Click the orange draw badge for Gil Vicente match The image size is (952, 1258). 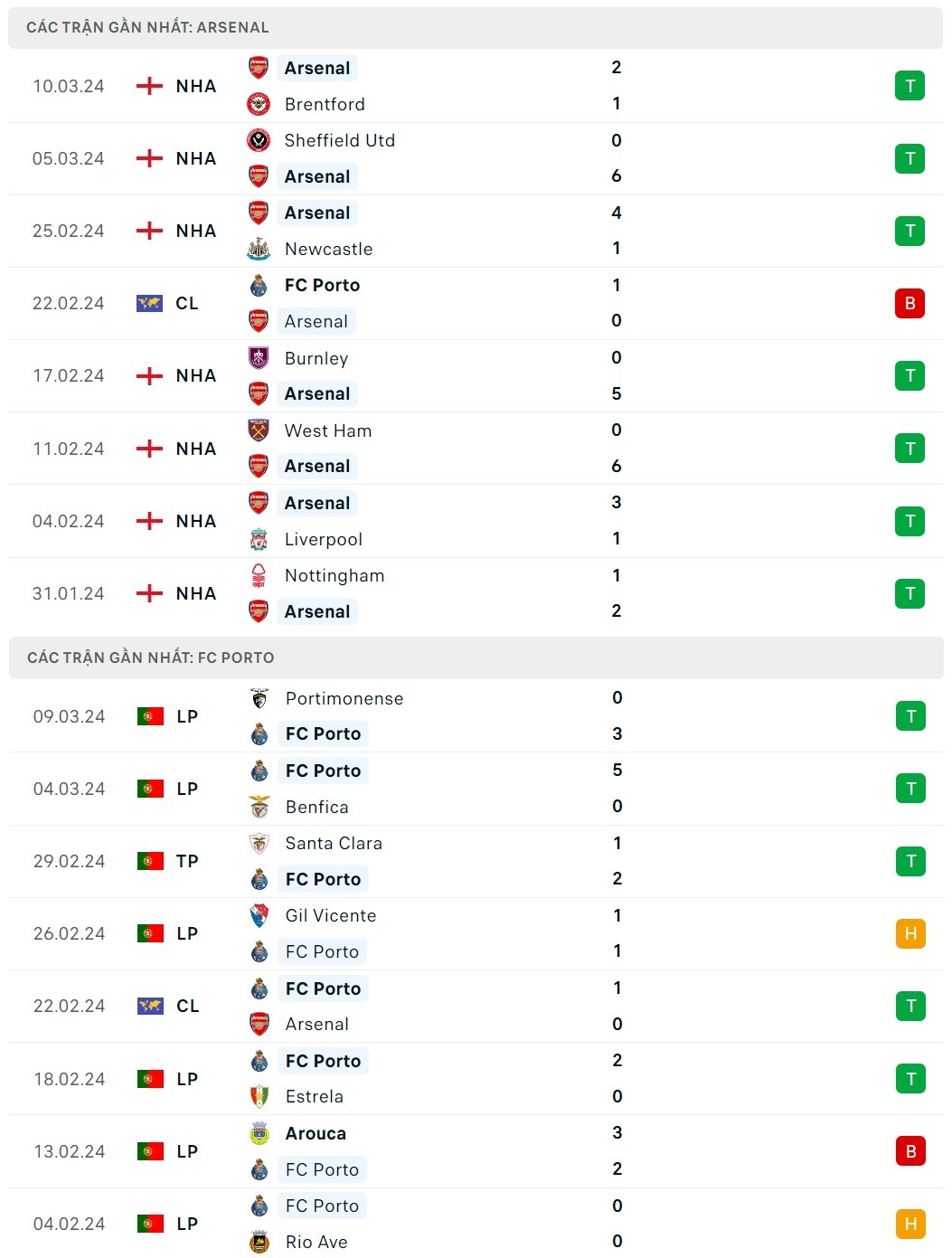[910, 933]
